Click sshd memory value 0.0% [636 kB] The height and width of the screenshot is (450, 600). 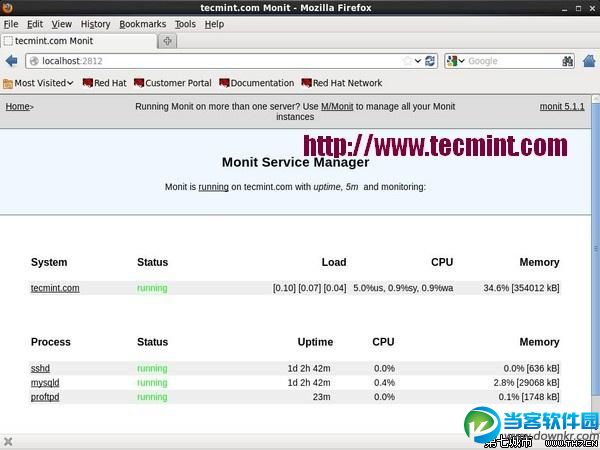pos(531,368)
